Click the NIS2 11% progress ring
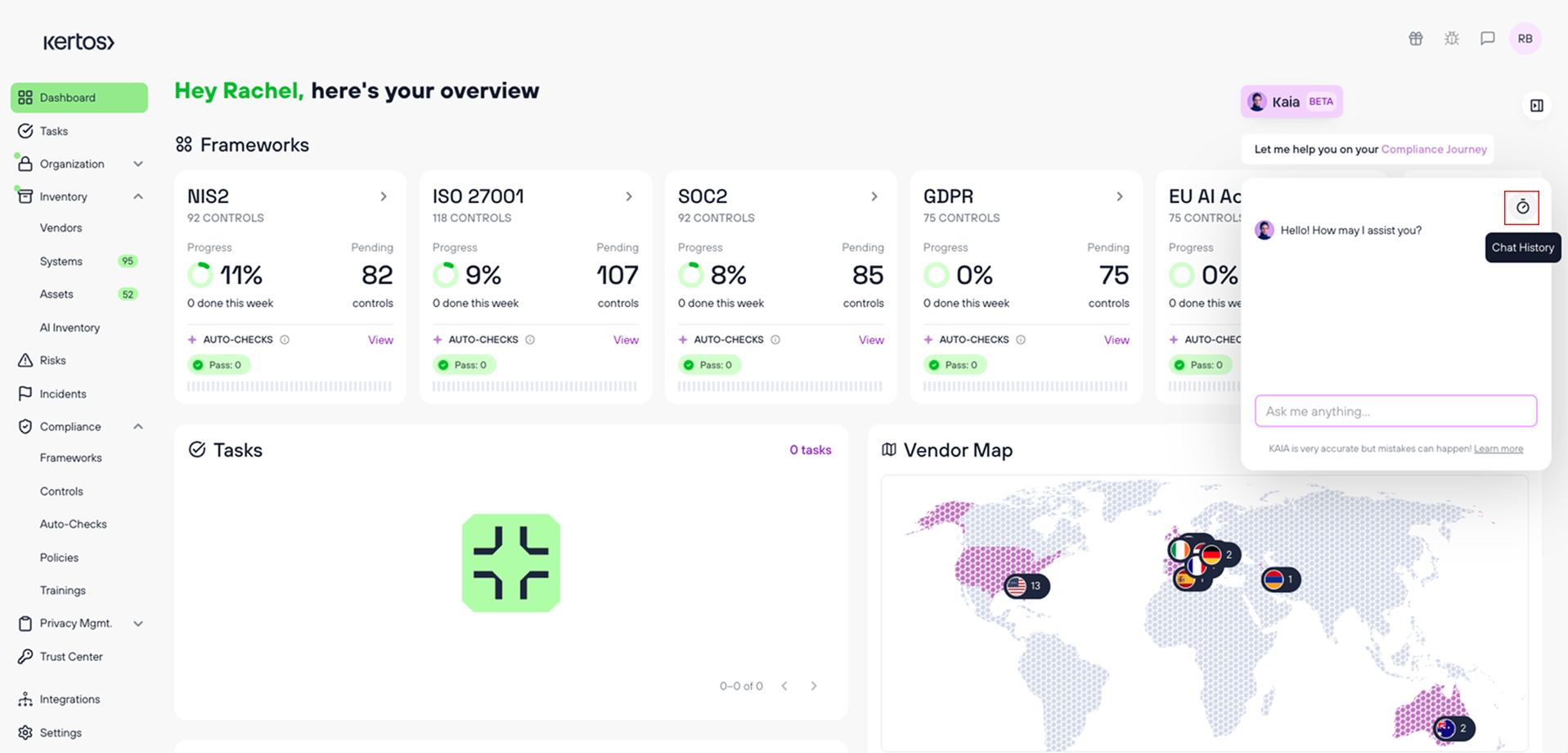 click(x=200, y=275)
